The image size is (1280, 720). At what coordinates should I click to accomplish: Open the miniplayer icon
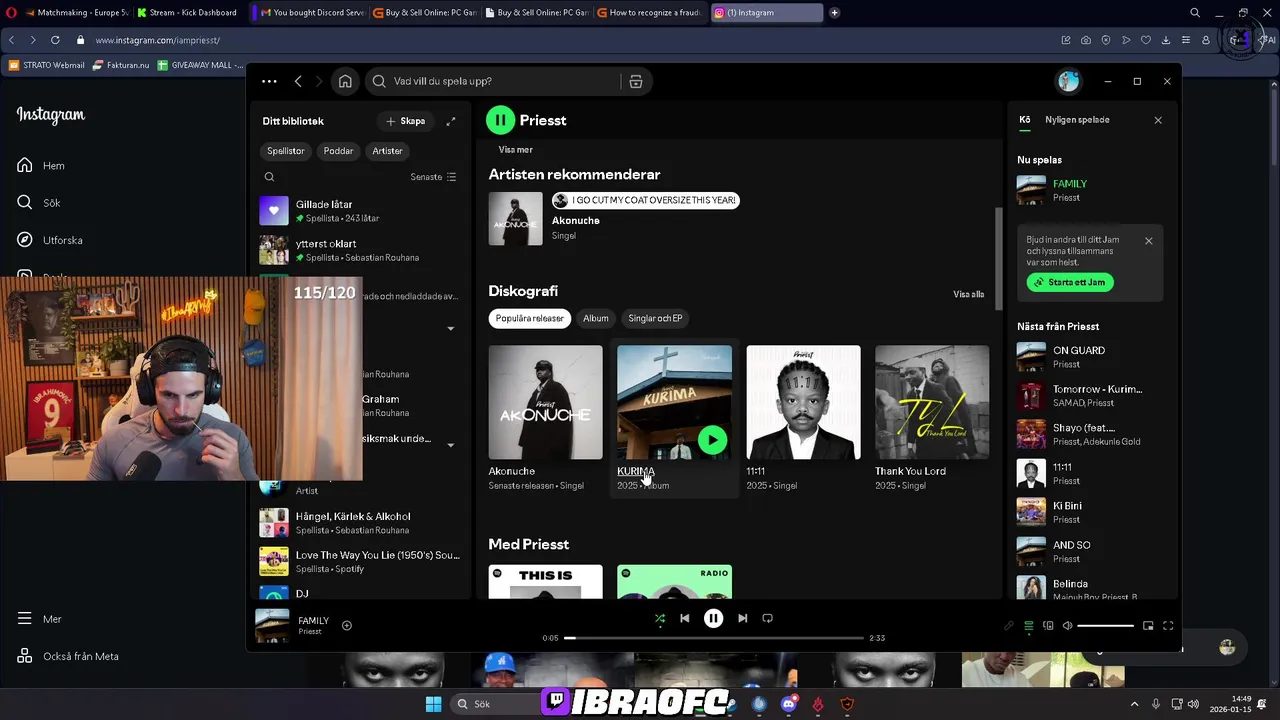click(1148, 626)
